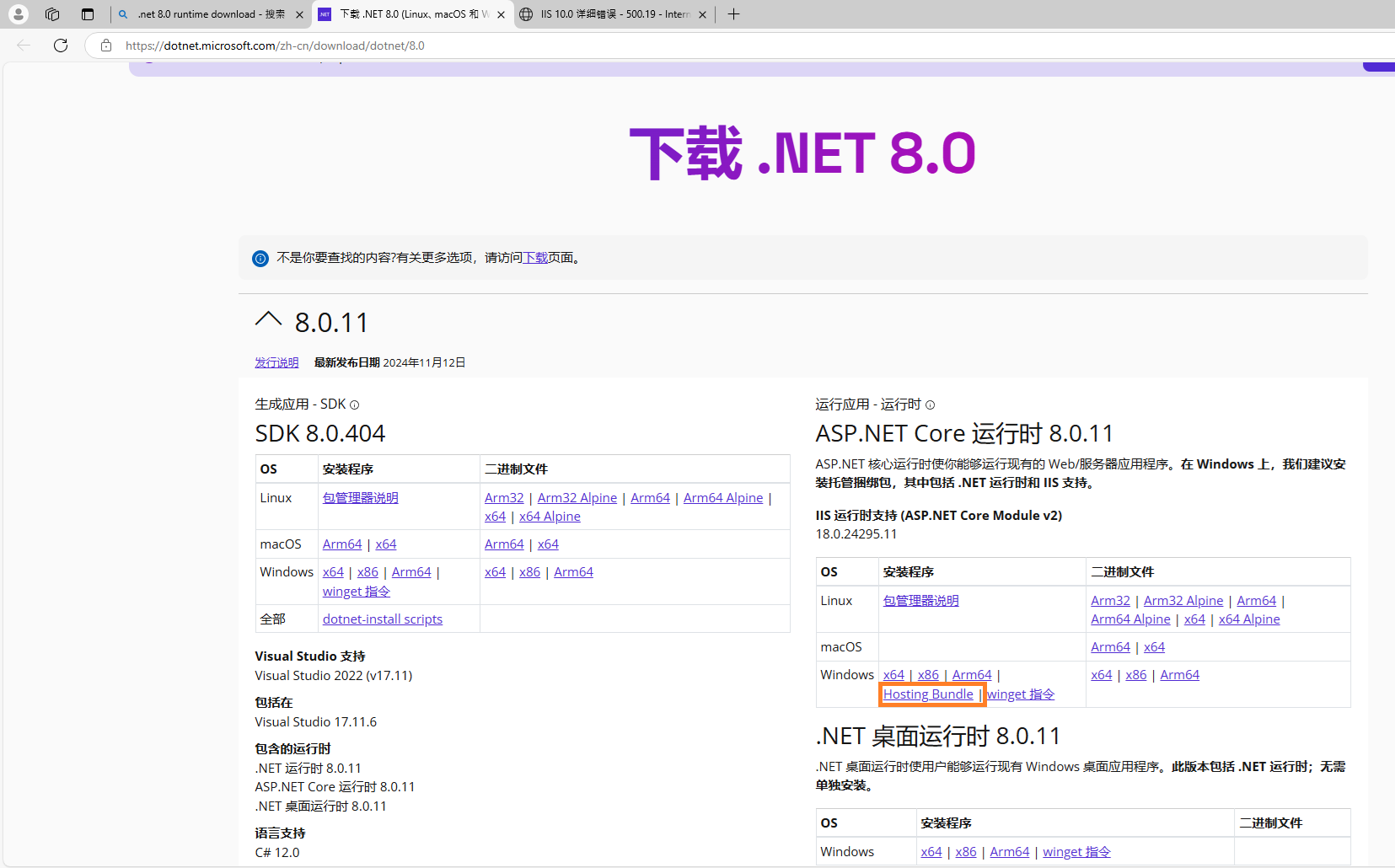Download SDK macOS Arm64 installer
Viewport: 1395px width, 868px height.
[x=342, y=544]
